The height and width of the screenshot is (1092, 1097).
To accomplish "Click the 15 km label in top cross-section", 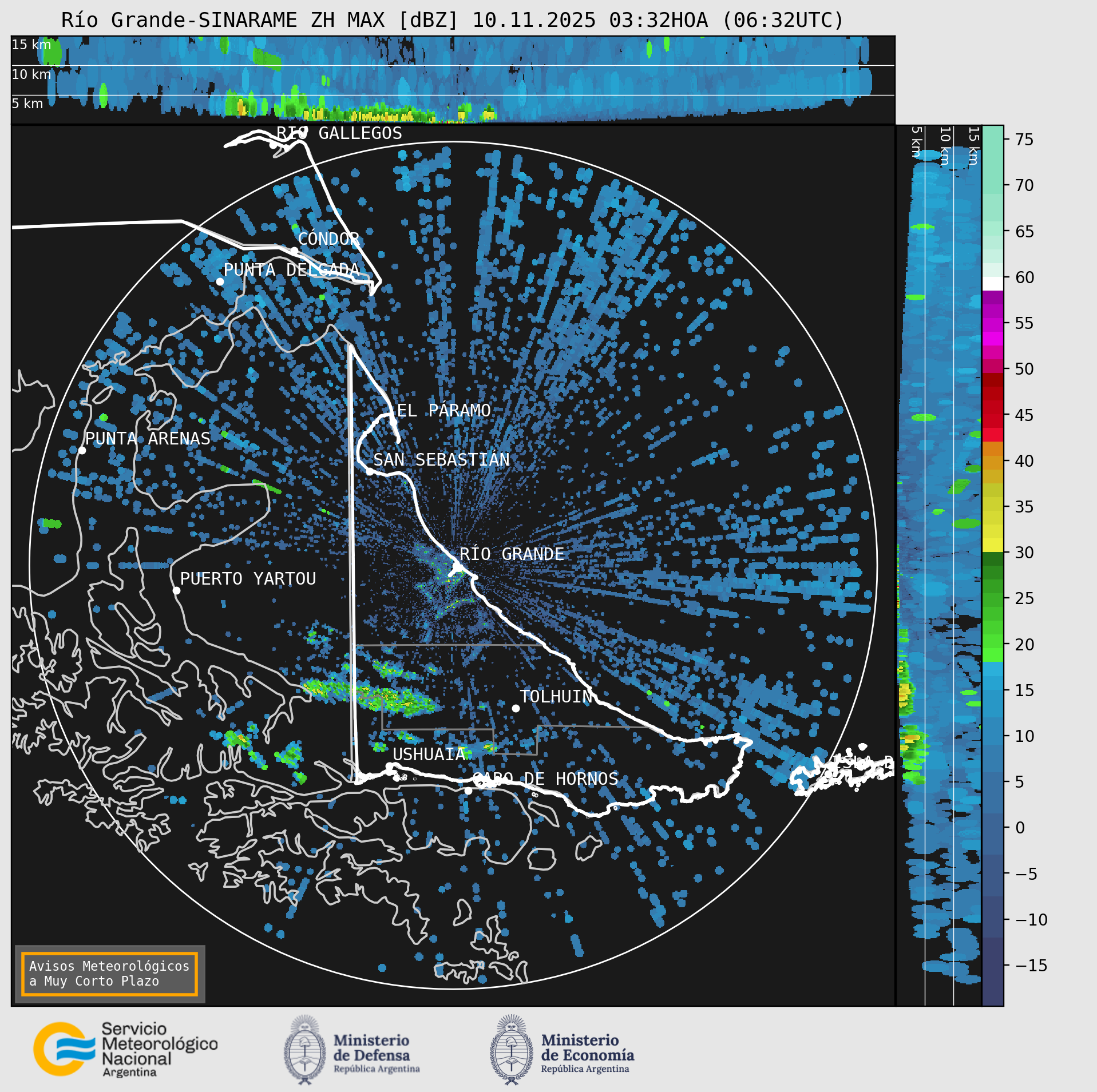I will pyautogui.click(x=31, y=45).
